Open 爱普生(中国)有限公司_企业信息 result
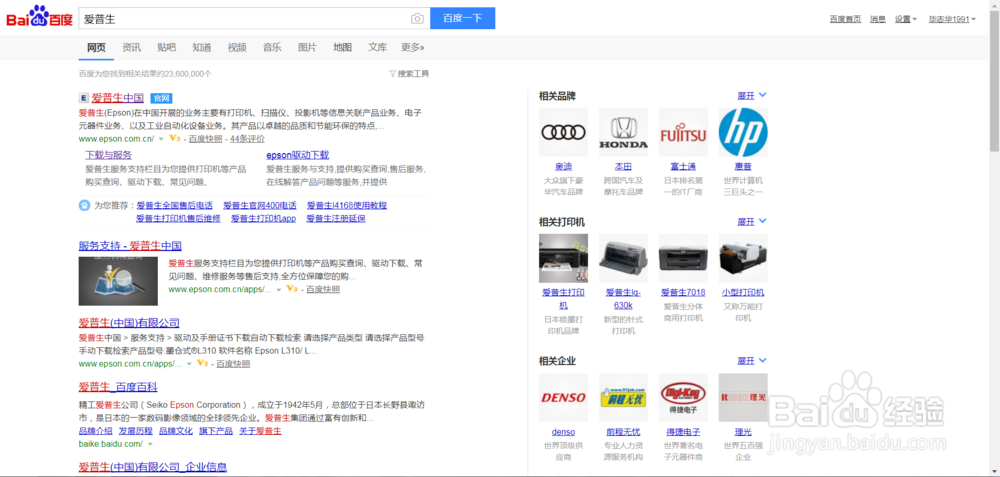The image size is (1000, 477). [153, 467]
